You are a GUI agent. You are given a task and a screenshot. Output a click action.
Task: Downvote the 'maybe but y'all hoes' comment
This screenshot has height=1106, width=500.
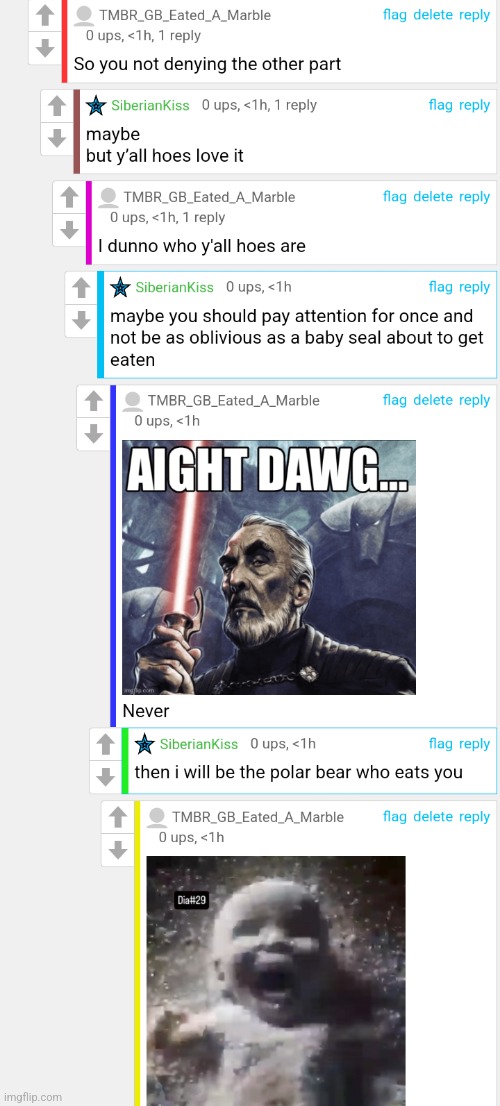tap(56, 139)
